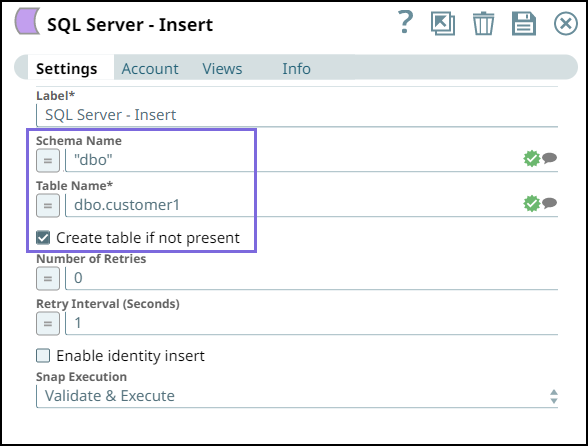Delete the snap with the trash icon

coord(483,24)
